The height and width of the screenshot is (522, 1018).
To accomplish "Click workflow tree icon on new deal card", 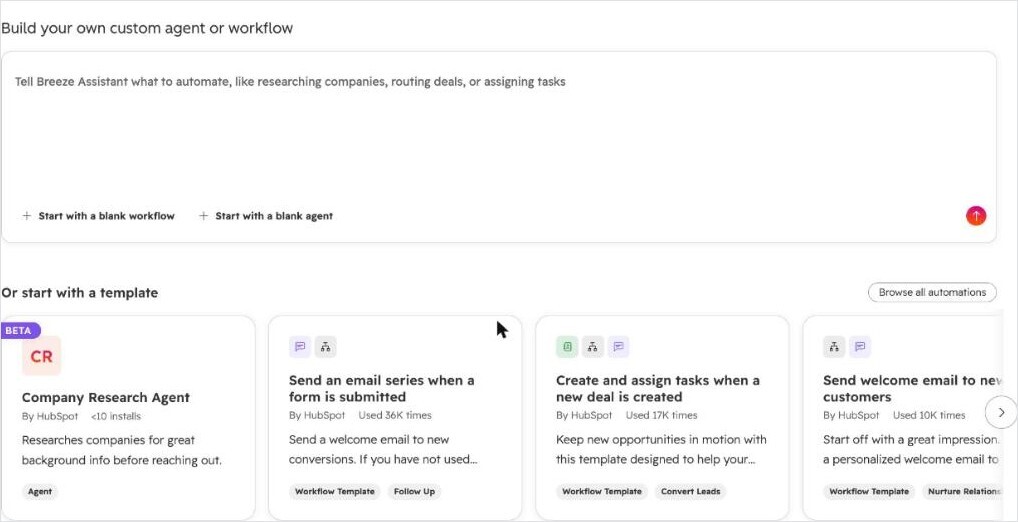I will [593, 347].
